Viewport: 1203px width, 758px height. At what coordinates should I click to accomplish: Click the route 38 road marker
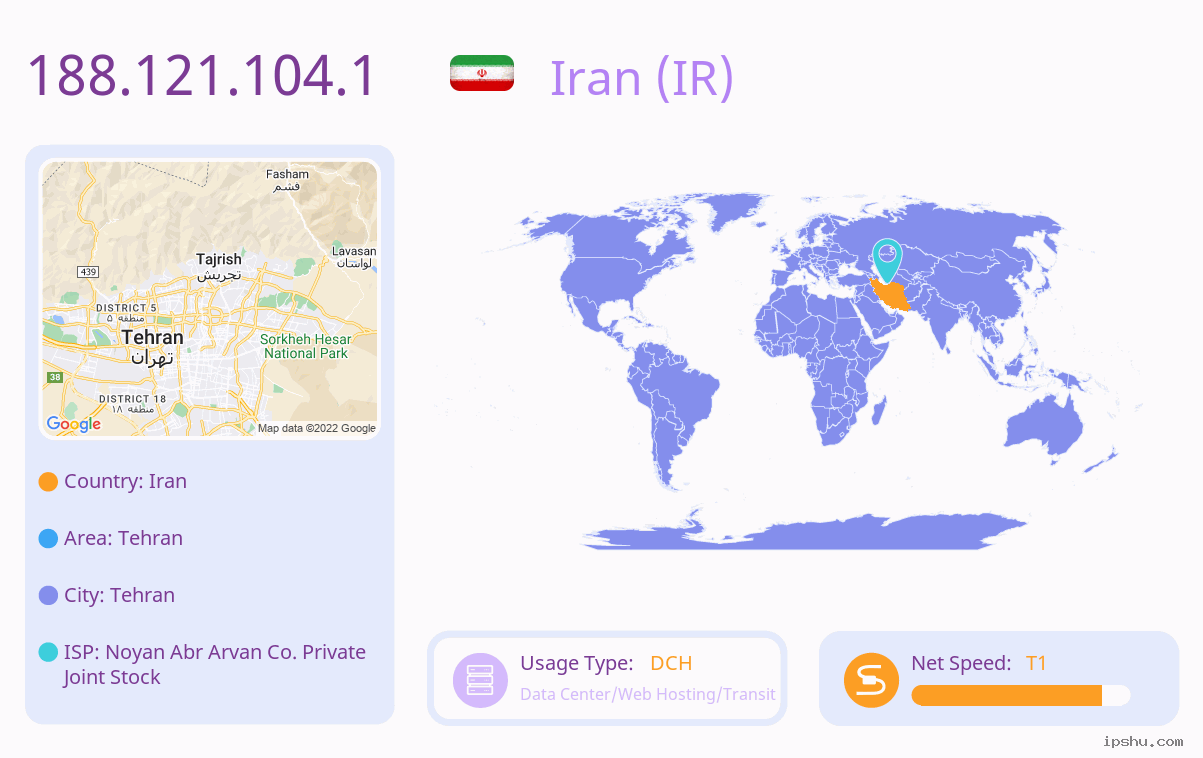pos(54,377)
